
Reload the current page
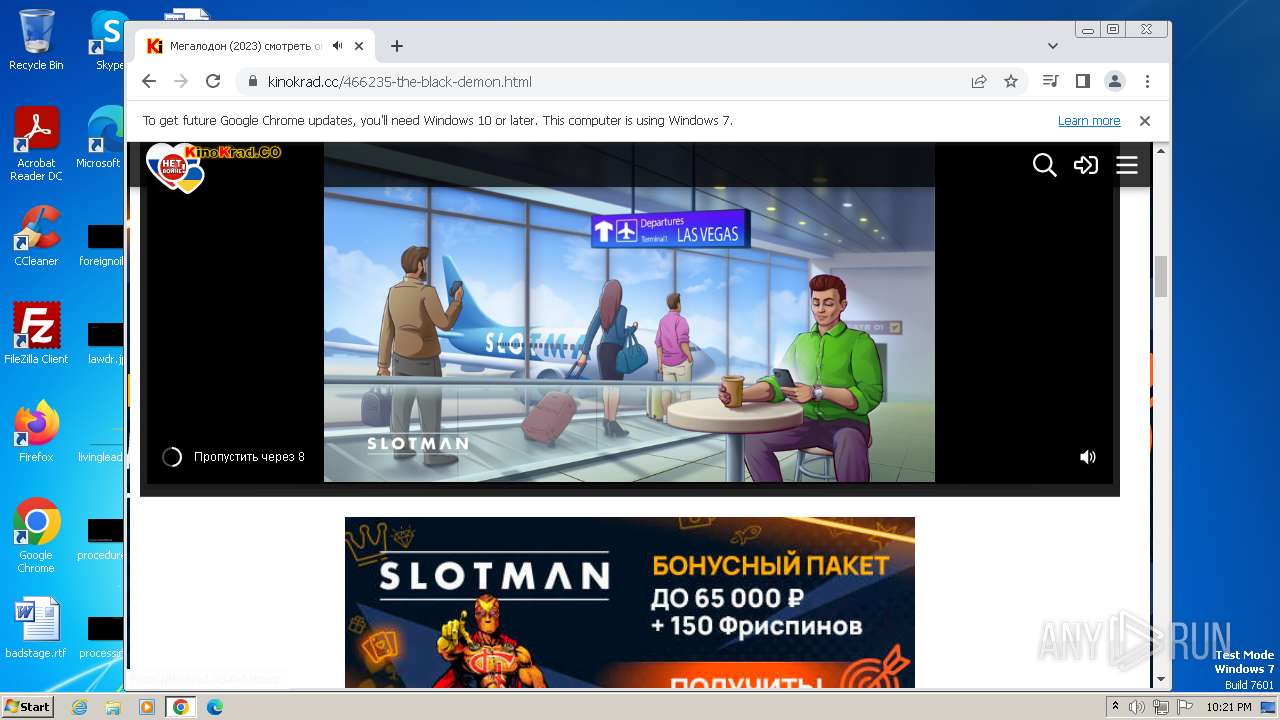(x=213, y=82)
